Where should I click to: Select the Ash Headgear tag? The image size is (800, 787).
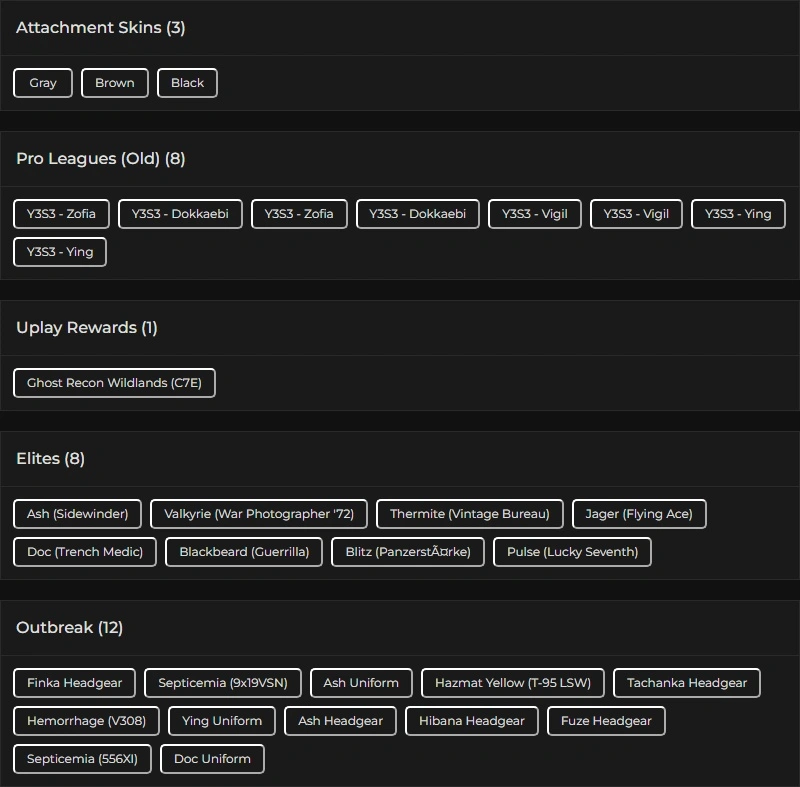[340, 721]
